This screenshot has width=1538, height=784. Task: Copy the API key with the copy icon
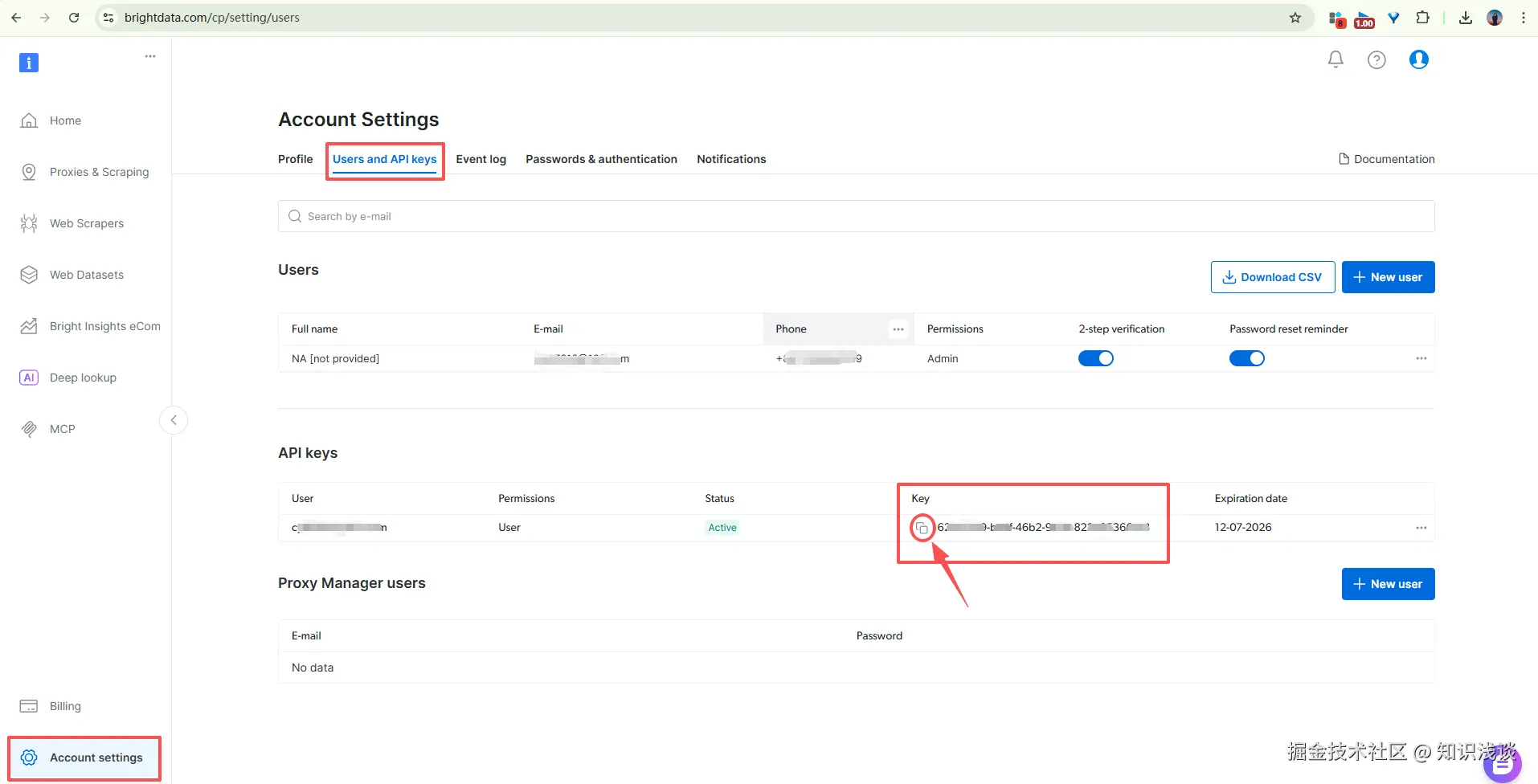click(922, 528)
